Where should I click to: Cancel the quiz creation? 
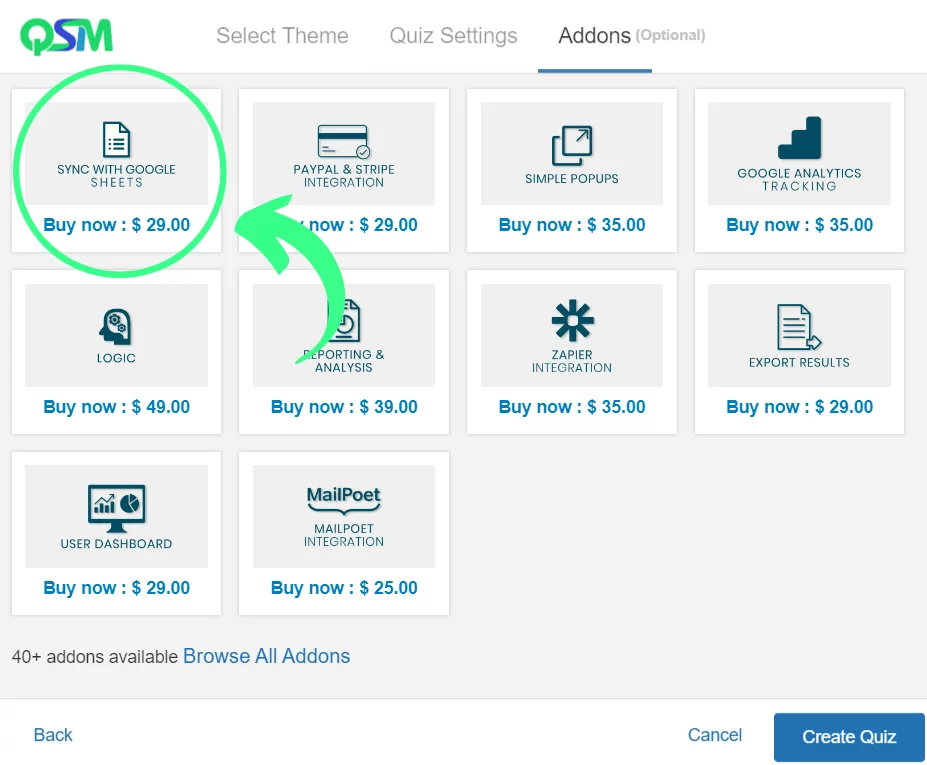tap(714, 735)
